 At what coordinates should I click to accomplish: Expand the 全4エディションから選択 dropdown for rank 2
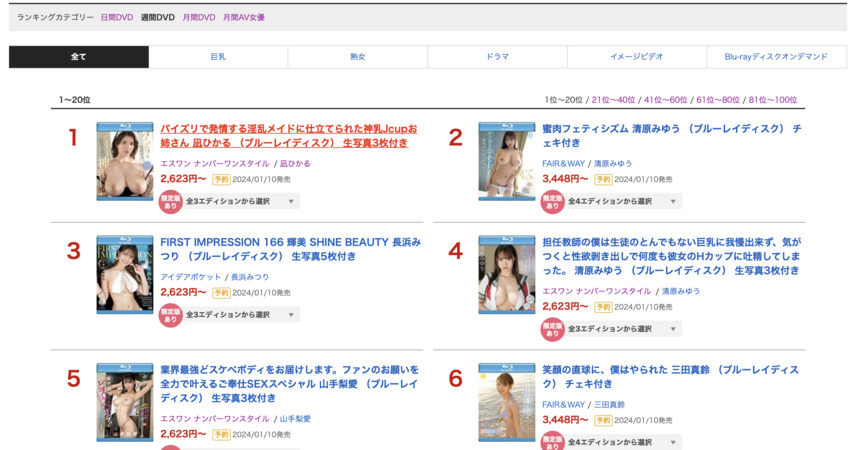coord(623,201)
